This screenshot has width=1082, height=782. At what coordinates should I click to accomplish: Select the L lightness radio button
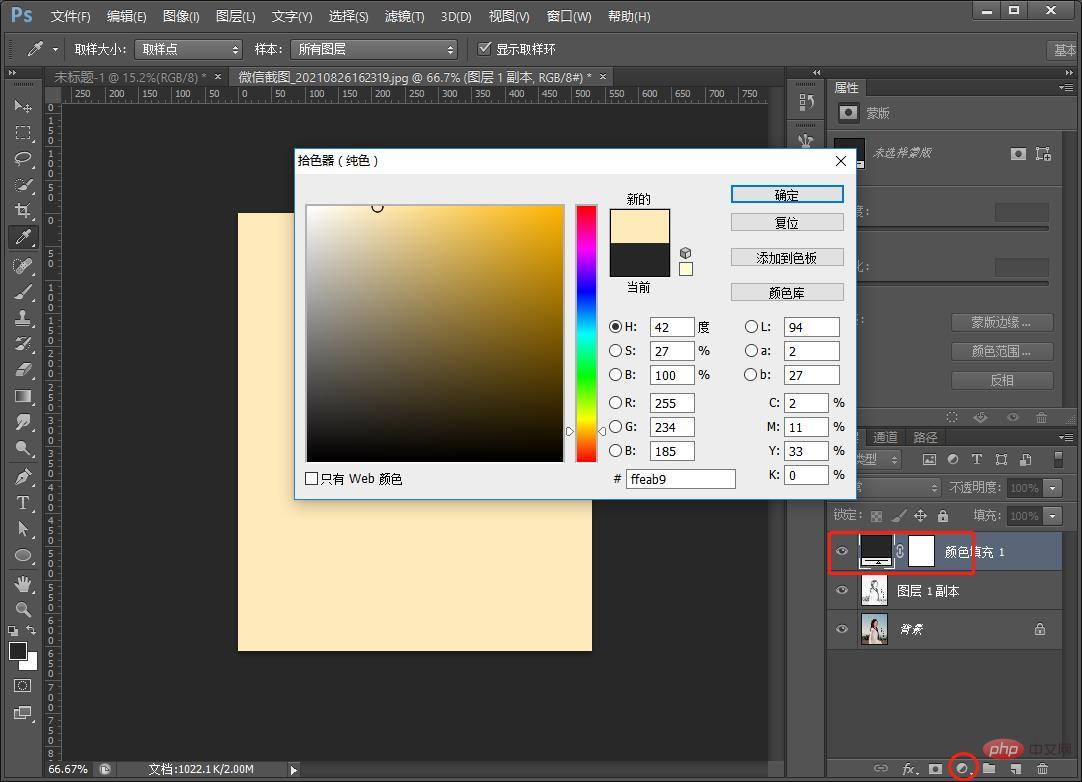[x=751, y=326]
